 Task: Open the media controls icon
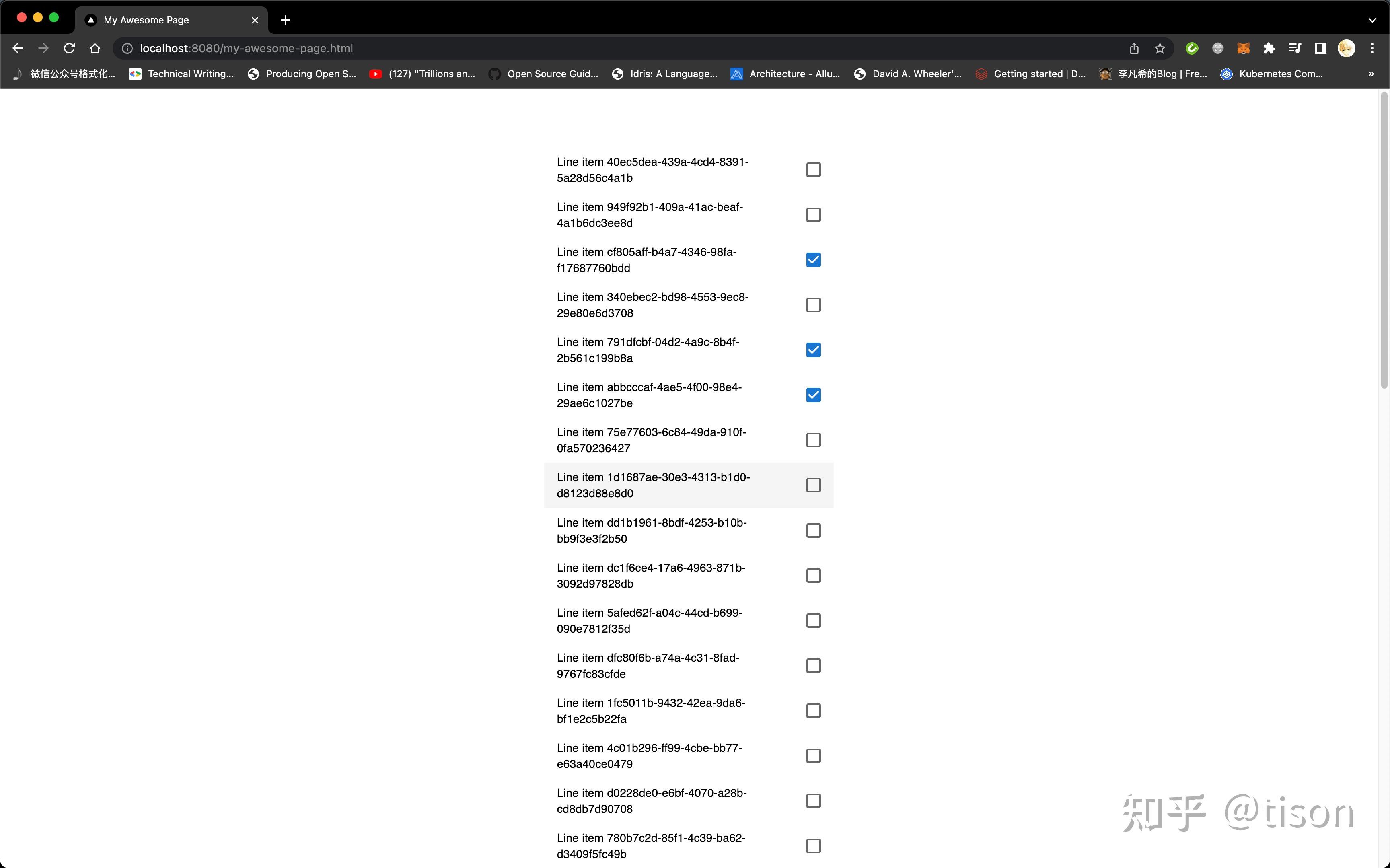(x=1295, y=48)
